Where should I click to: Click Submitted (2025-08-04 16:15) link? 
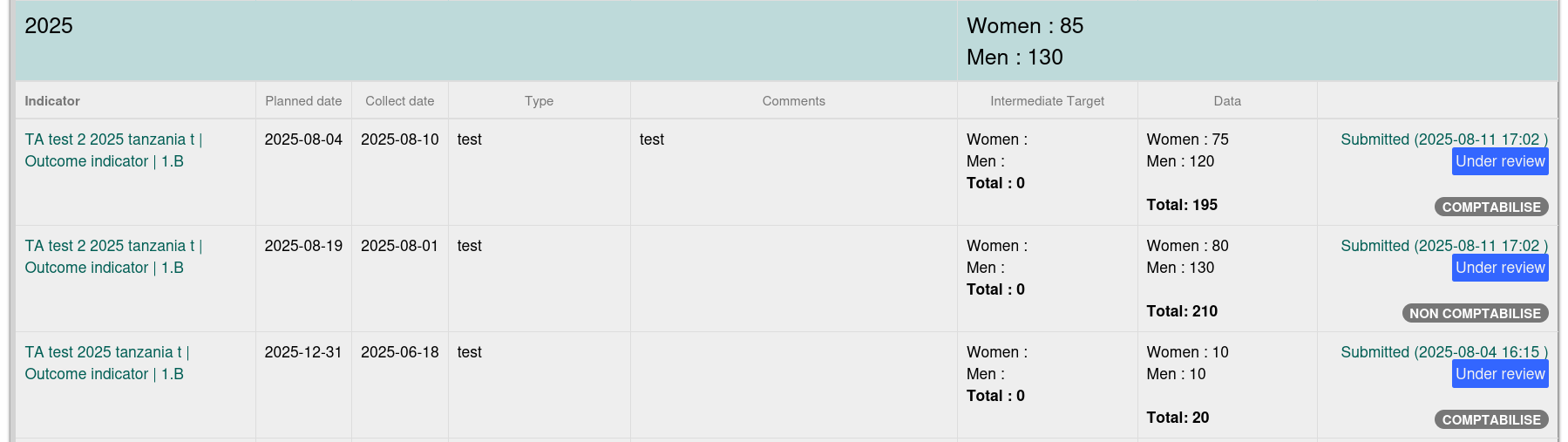click(x=1444, y=352)
